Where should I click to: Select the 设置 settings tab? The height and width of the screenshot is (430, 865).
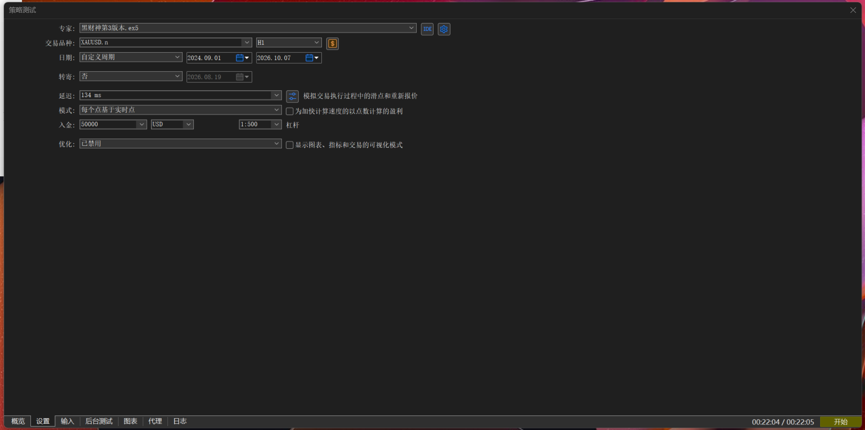coord(43,421)
